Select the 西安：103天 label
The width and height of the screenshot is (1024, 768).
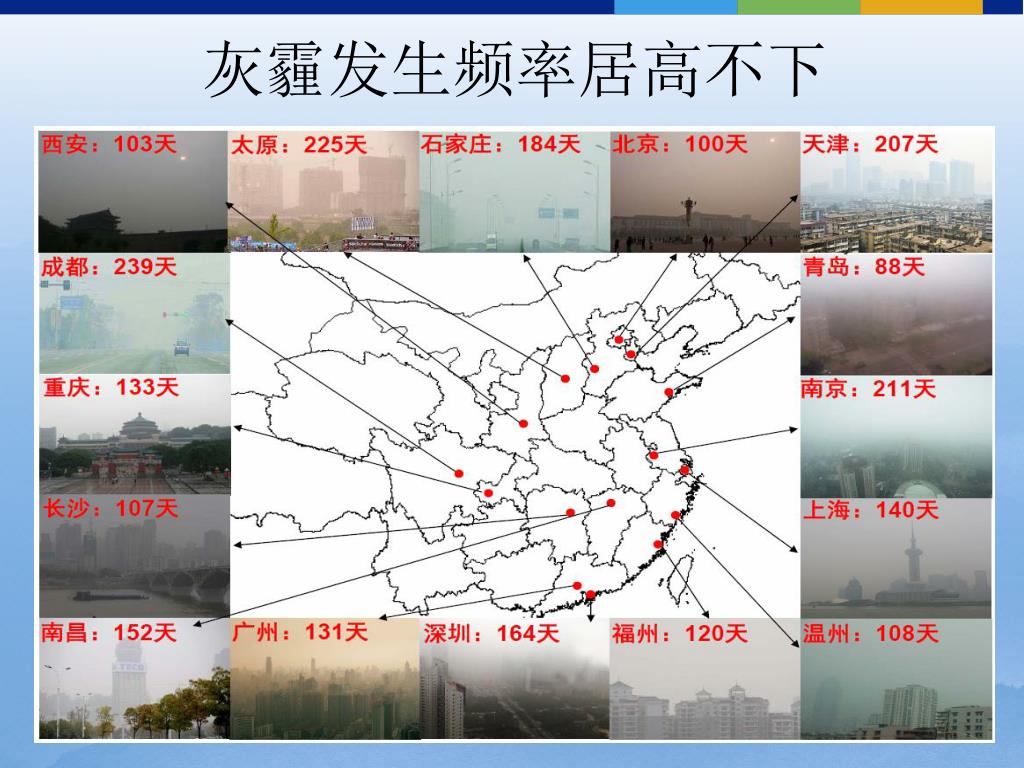pos(109,144)
